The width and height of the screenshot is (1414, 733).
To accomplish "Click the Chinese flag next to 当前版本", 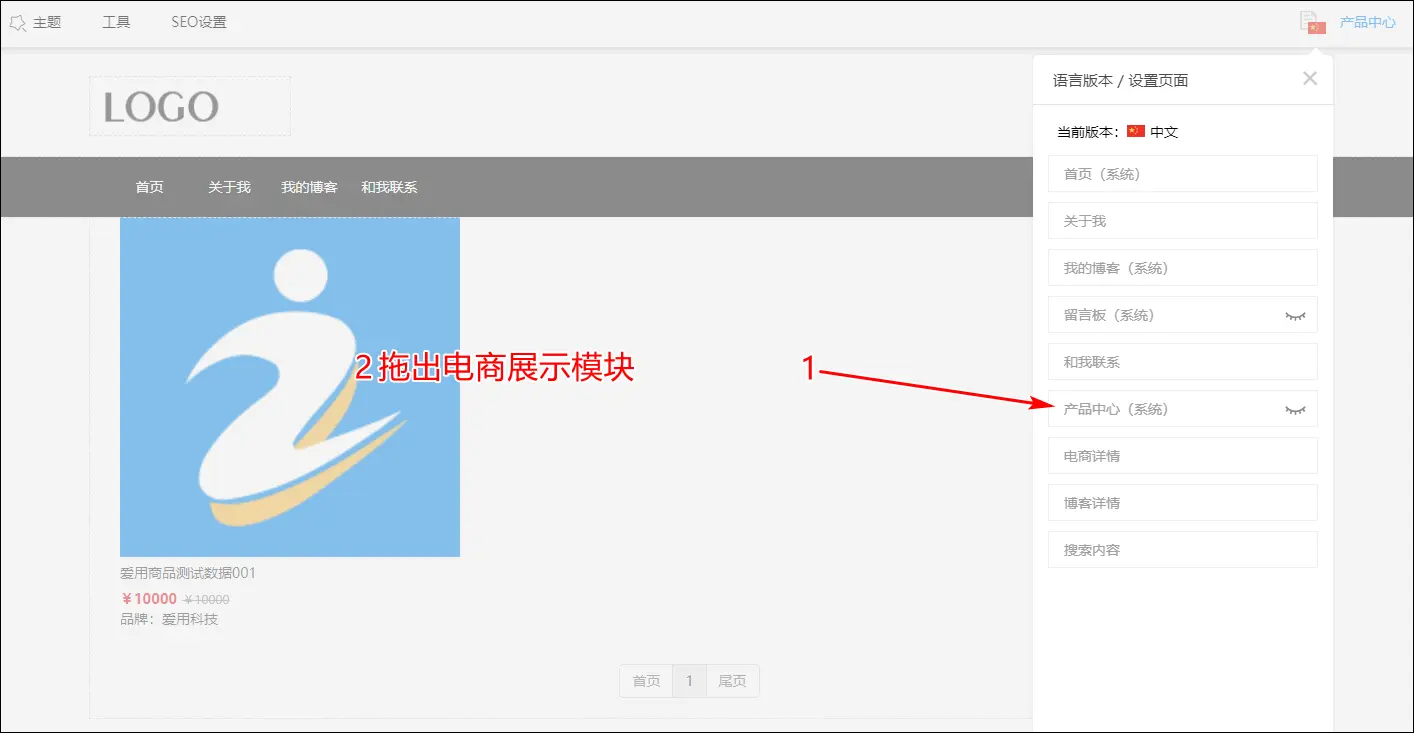I will (1135, 131).
